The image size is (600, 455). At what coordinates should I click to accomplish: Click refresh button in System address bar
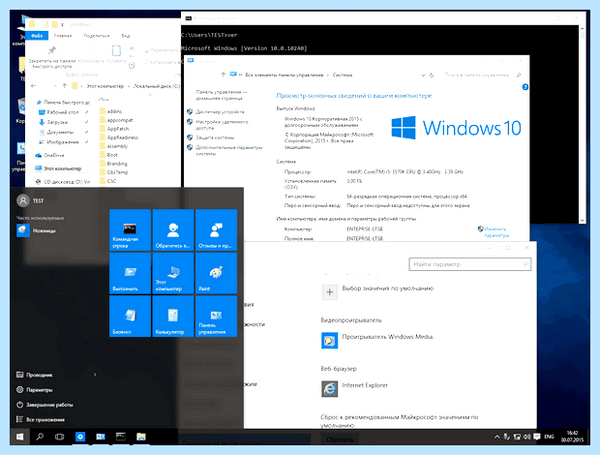pos(432,75)
